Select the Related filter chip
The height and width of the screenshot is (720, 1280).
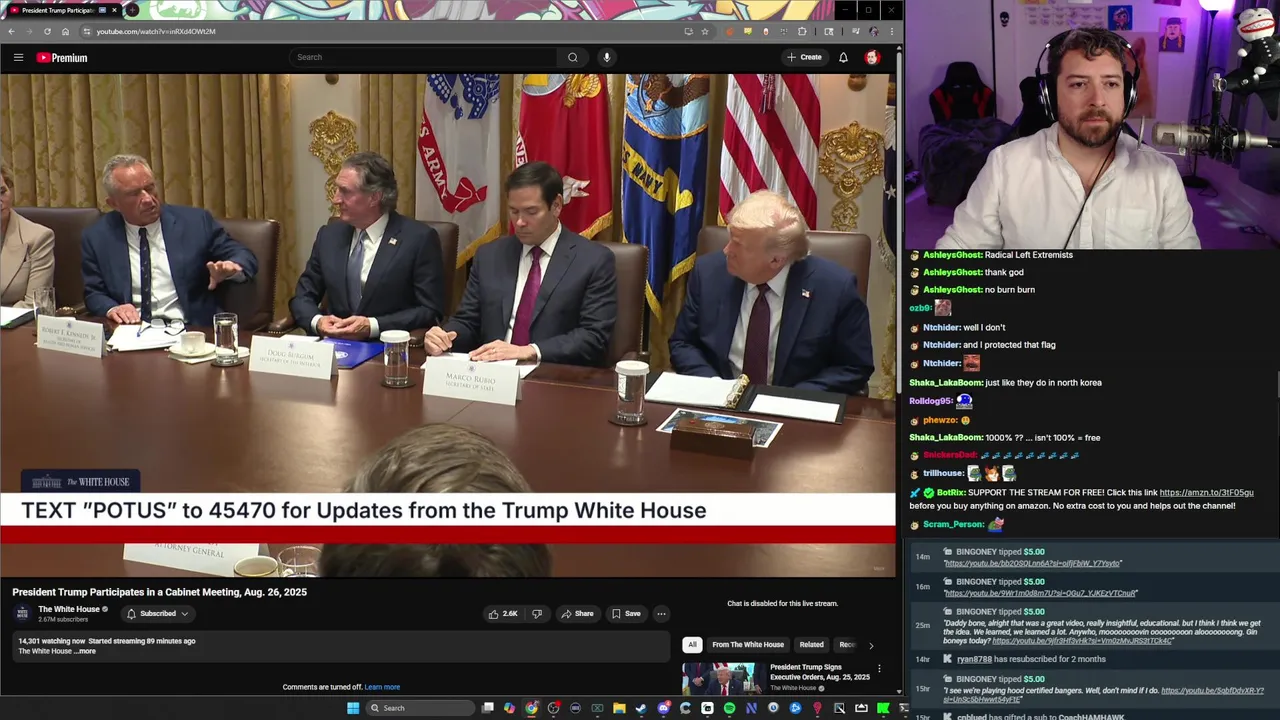(811, 645)
